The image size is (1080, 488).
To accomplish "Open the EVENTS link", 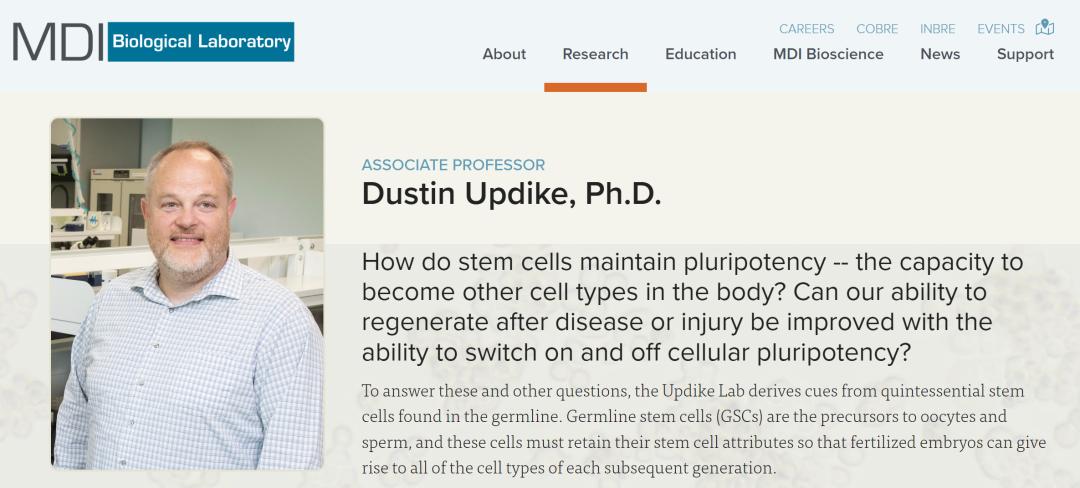I will [1001, 29].
